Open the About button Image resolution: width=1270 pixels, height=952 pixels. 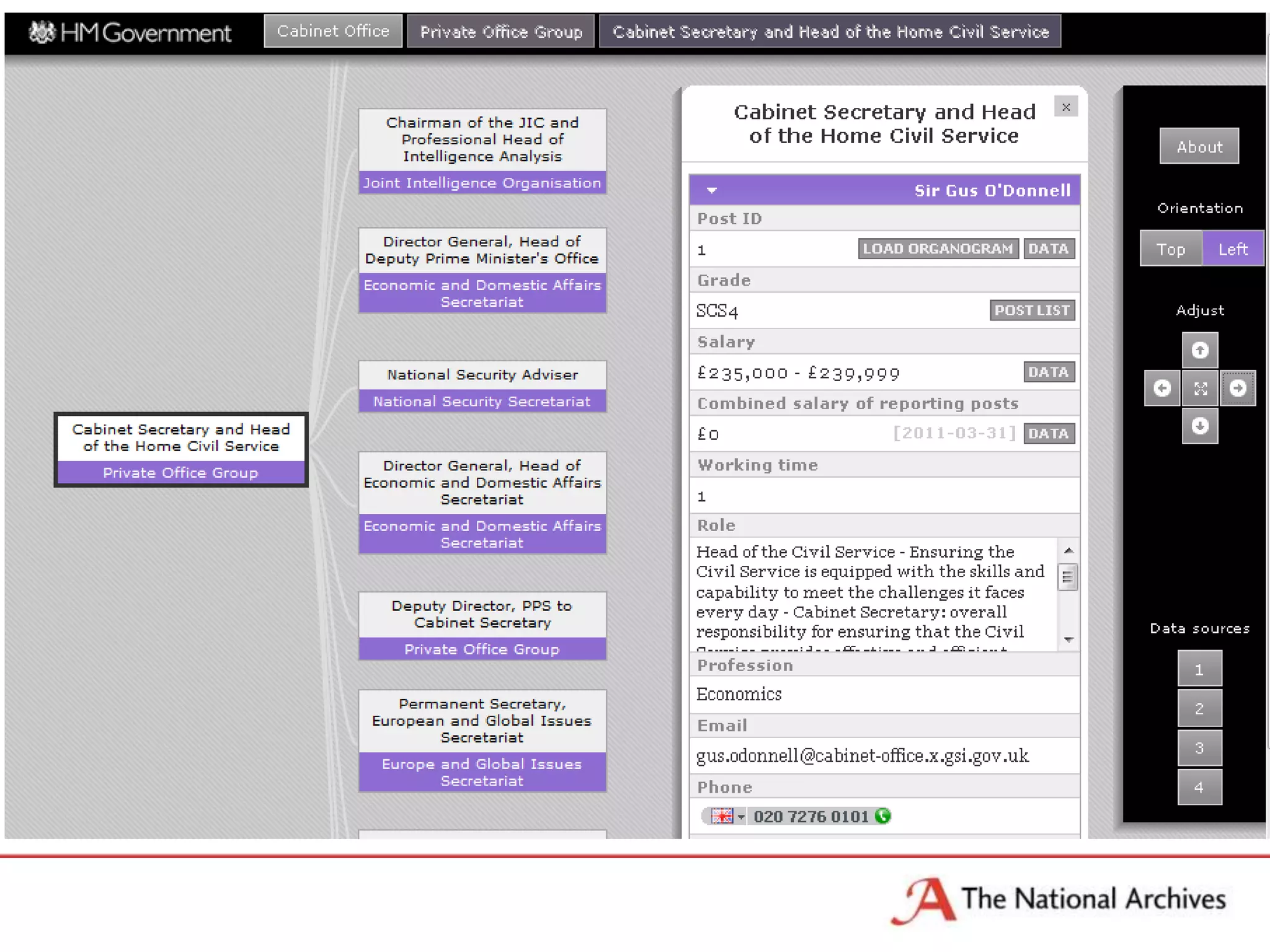pyautogui.click(x=1199, y=146)
